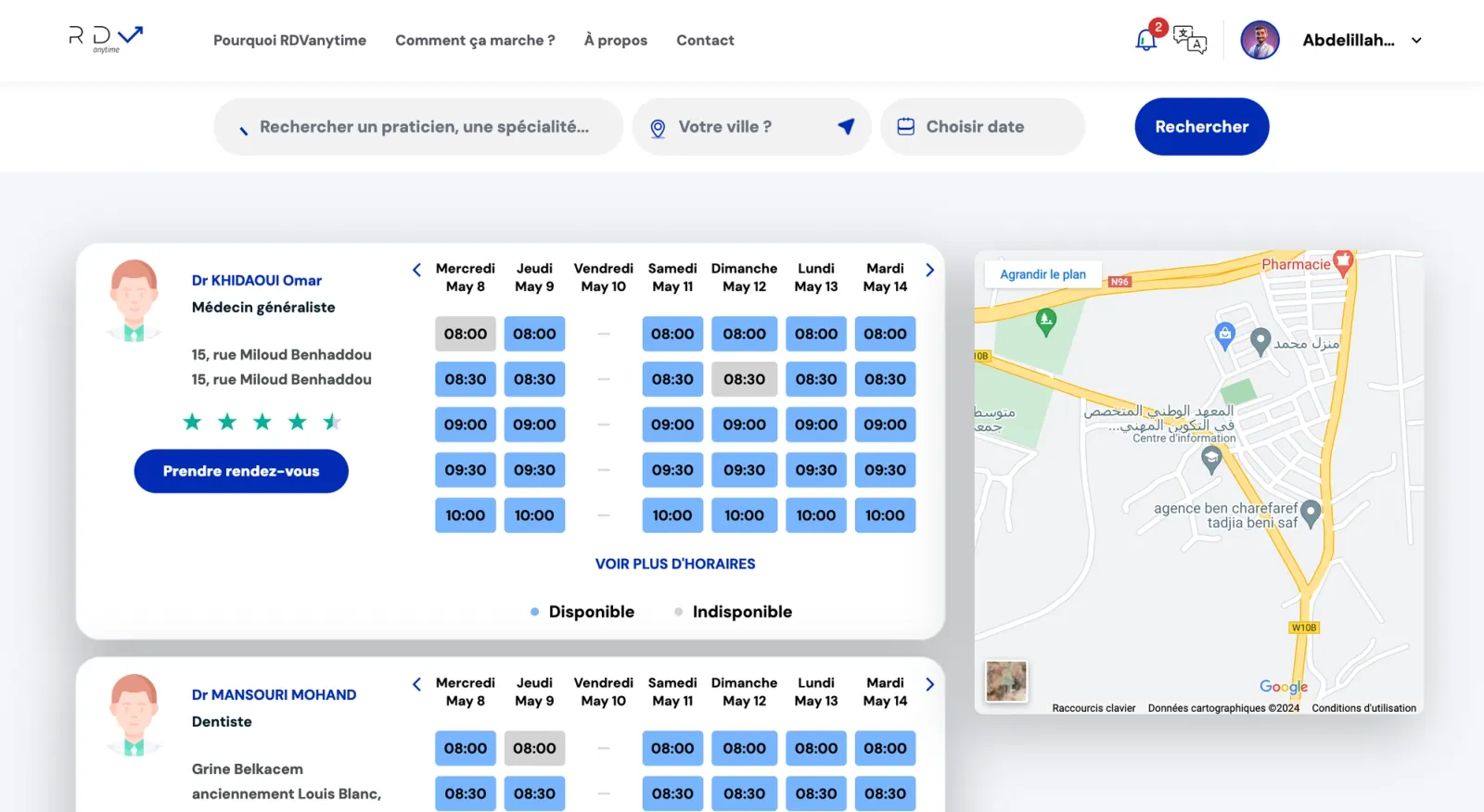Open the language translation icon
Viewport: 1484px width, 812px height.
click(x=1190, y=40)
